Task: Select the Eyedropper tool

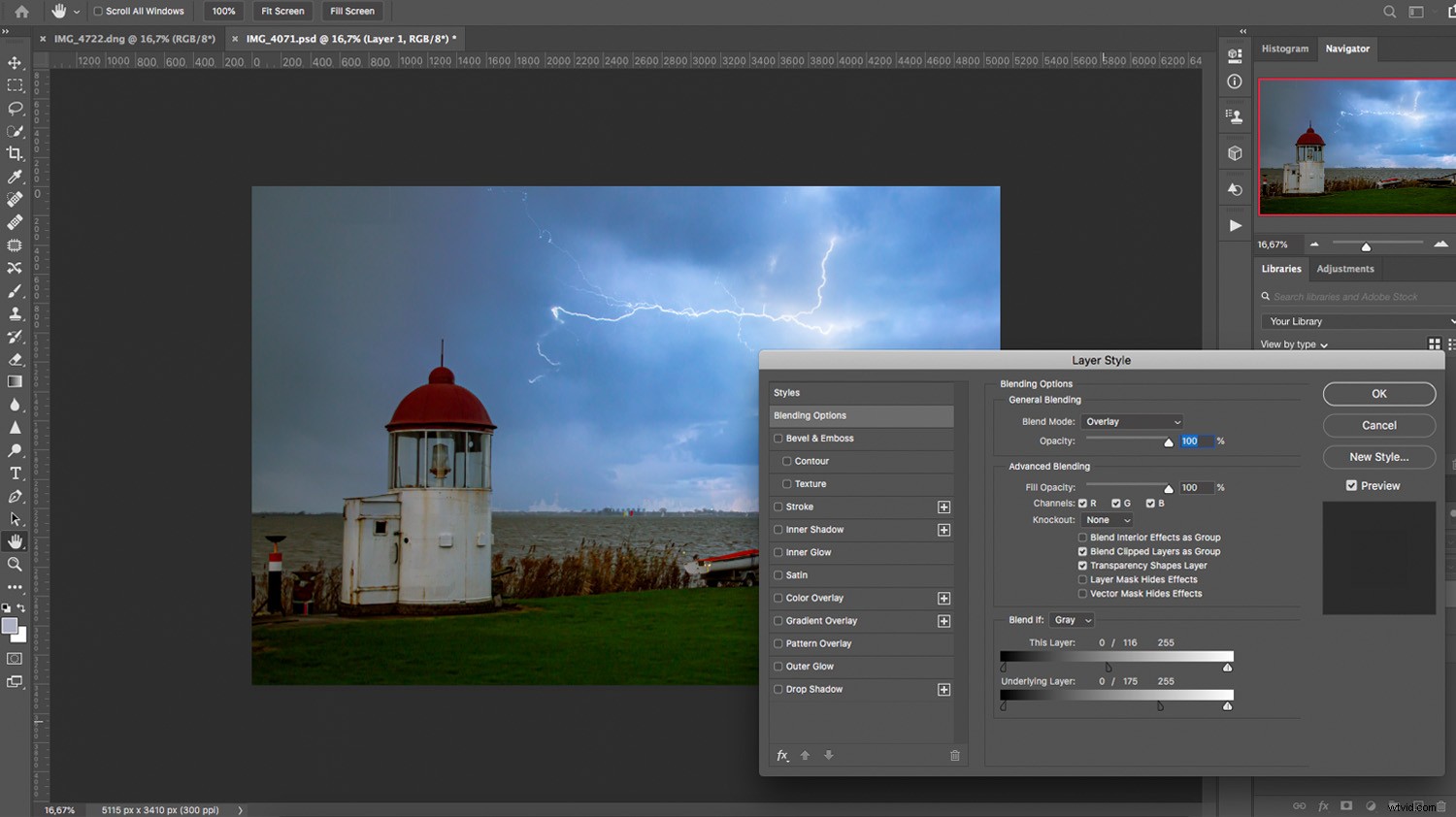Action: pyautogui.click(x=14, y=177)
